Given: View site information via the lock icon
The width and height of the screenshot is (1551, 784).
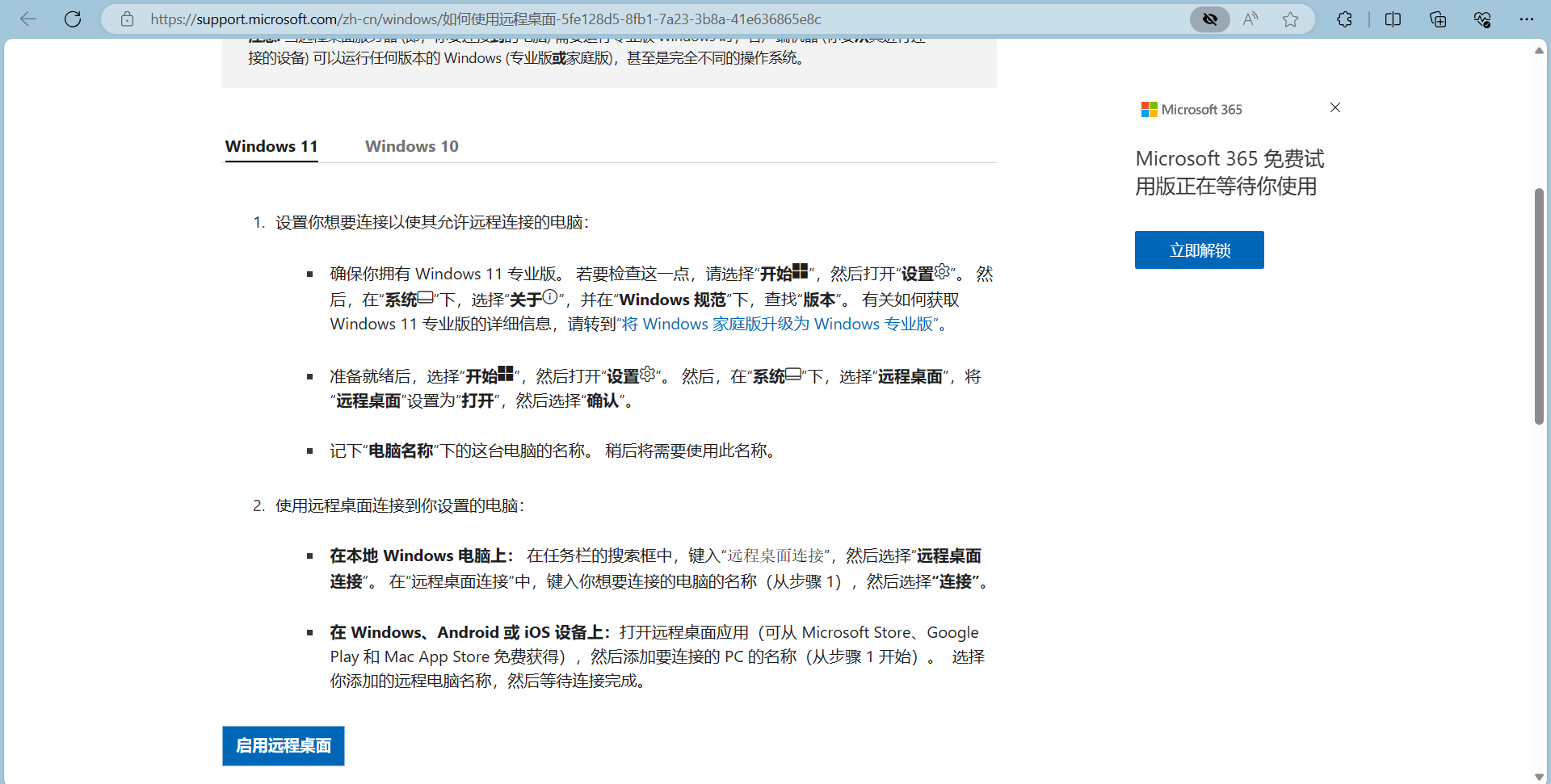Looking at the screenshot, I should point(127,19).
